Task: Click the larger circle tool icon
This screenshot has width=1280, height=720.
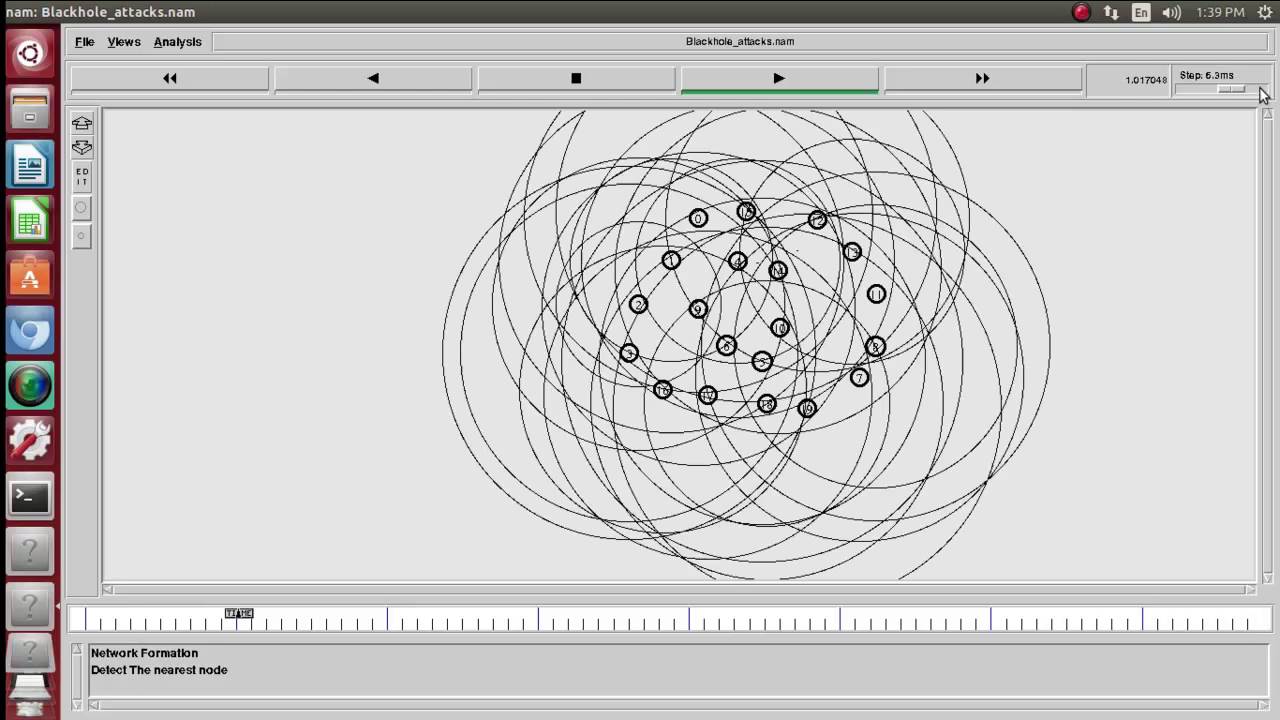Action: (82, 208)
